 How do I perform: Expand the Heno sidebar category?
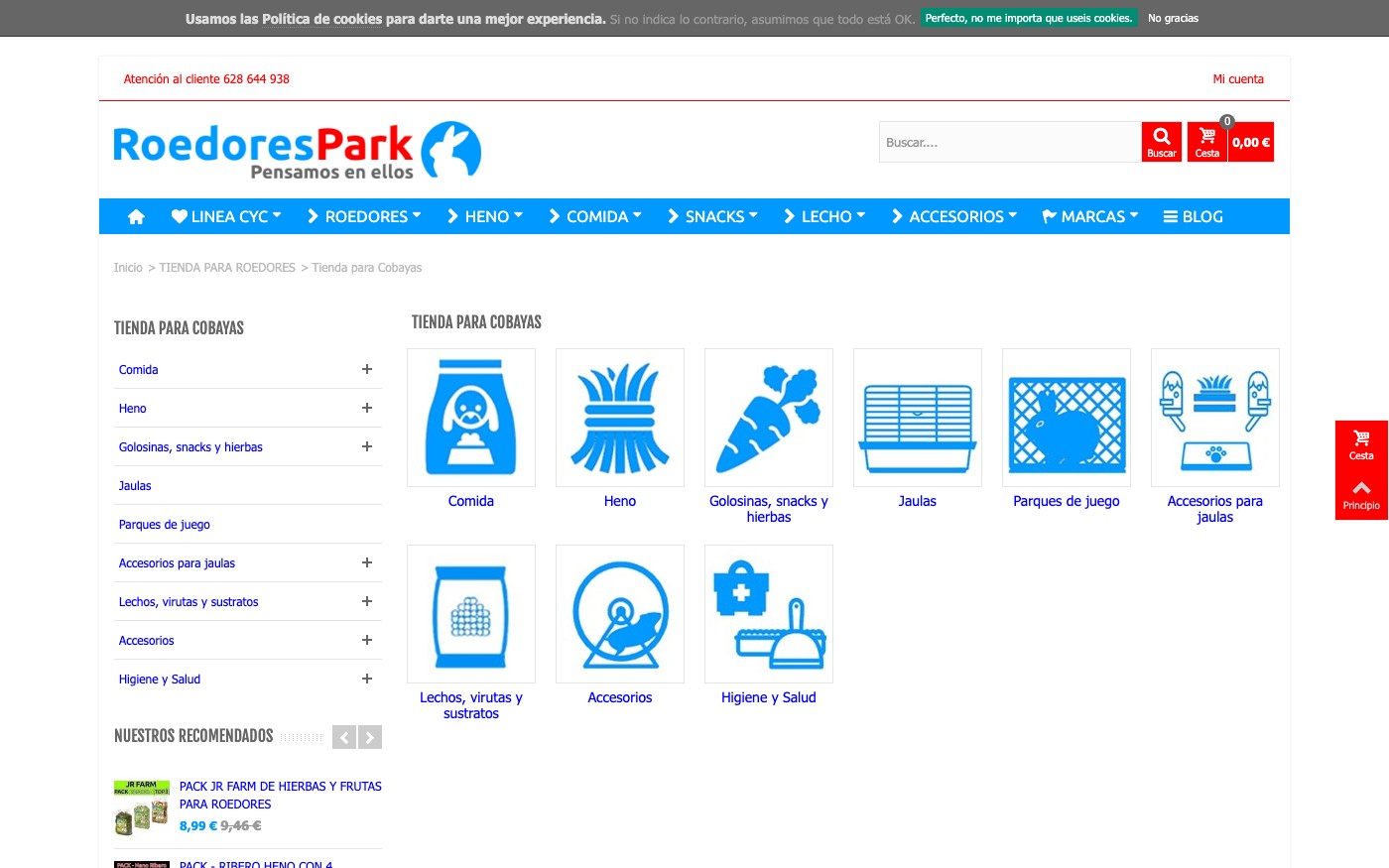367,408
